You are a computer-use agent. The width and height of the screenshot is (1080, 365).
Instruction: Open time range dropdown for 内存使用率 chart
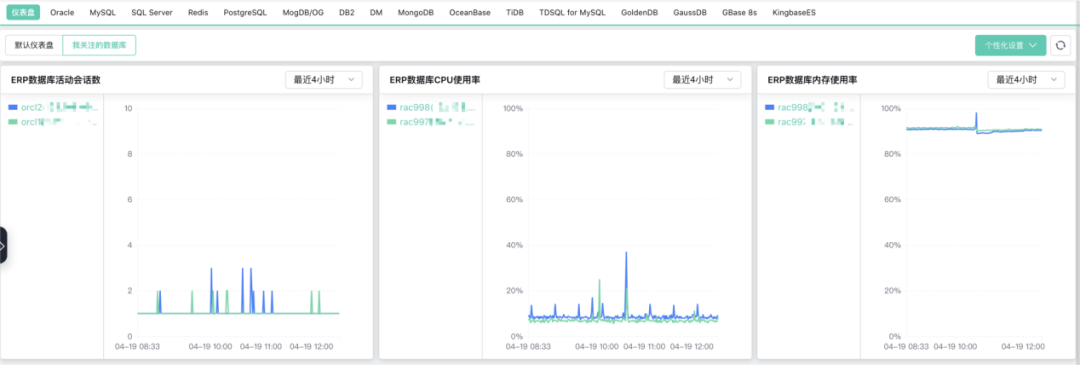tap(1026, 80)
